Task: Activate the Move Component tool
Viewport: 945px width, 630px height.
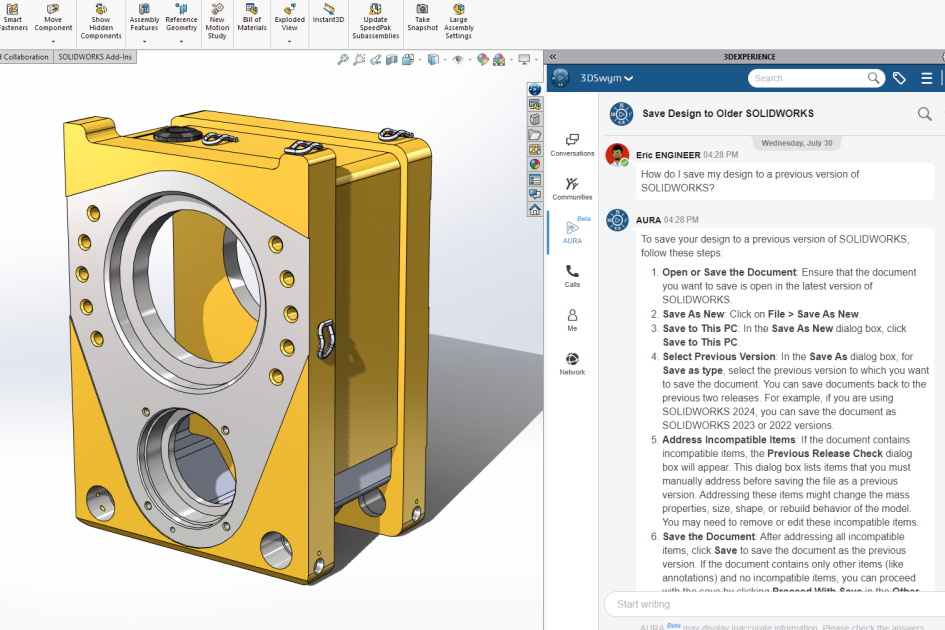Action: [54, 18]
